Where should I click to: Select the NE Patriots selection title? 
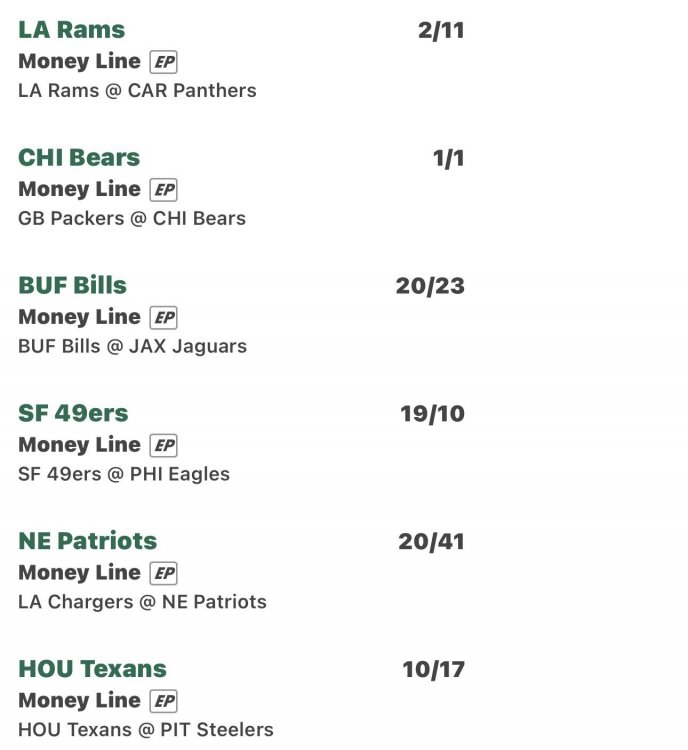(x=88, y=542)
